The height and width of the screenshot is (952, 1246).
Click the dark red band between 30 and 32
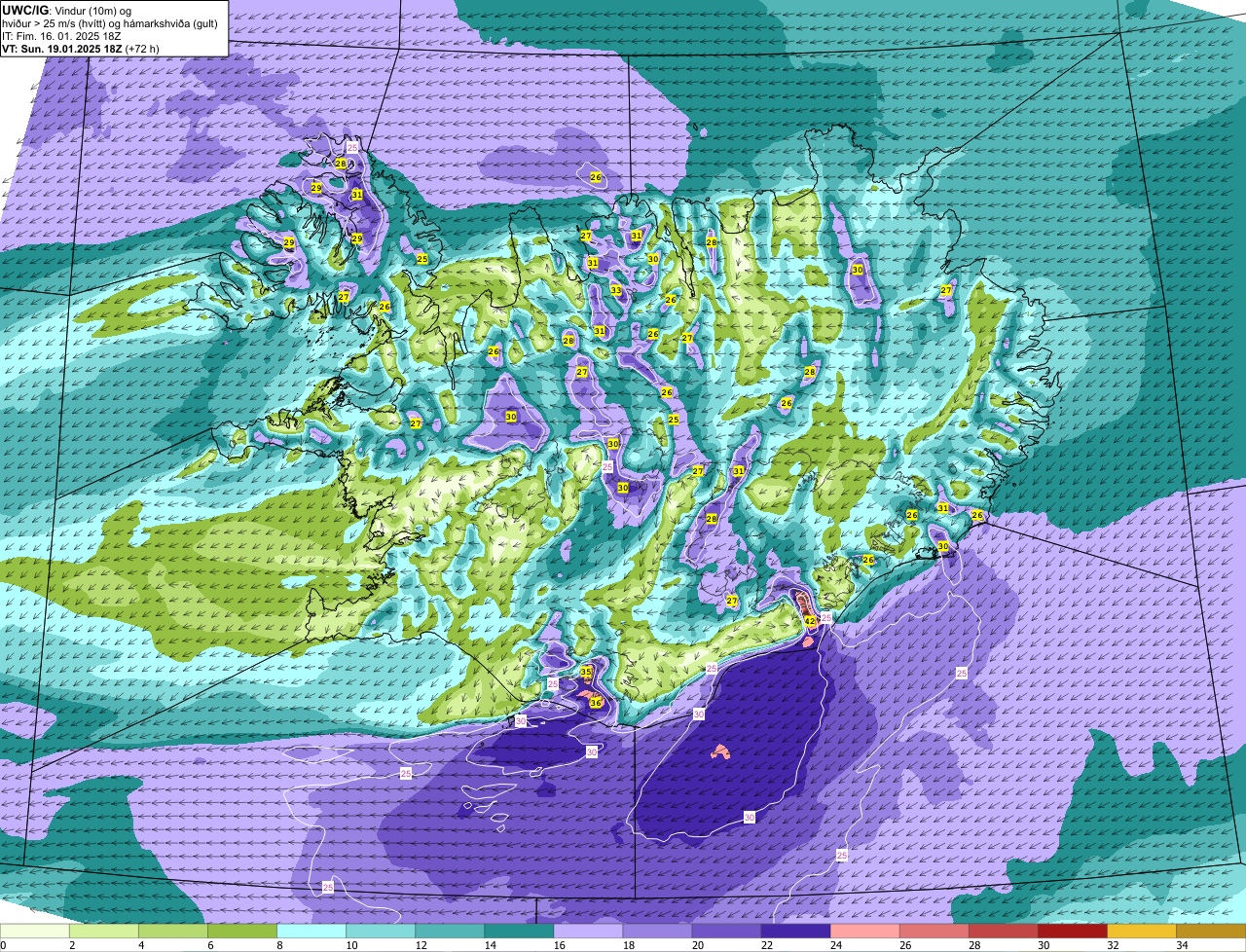(x=1072, y=932)
